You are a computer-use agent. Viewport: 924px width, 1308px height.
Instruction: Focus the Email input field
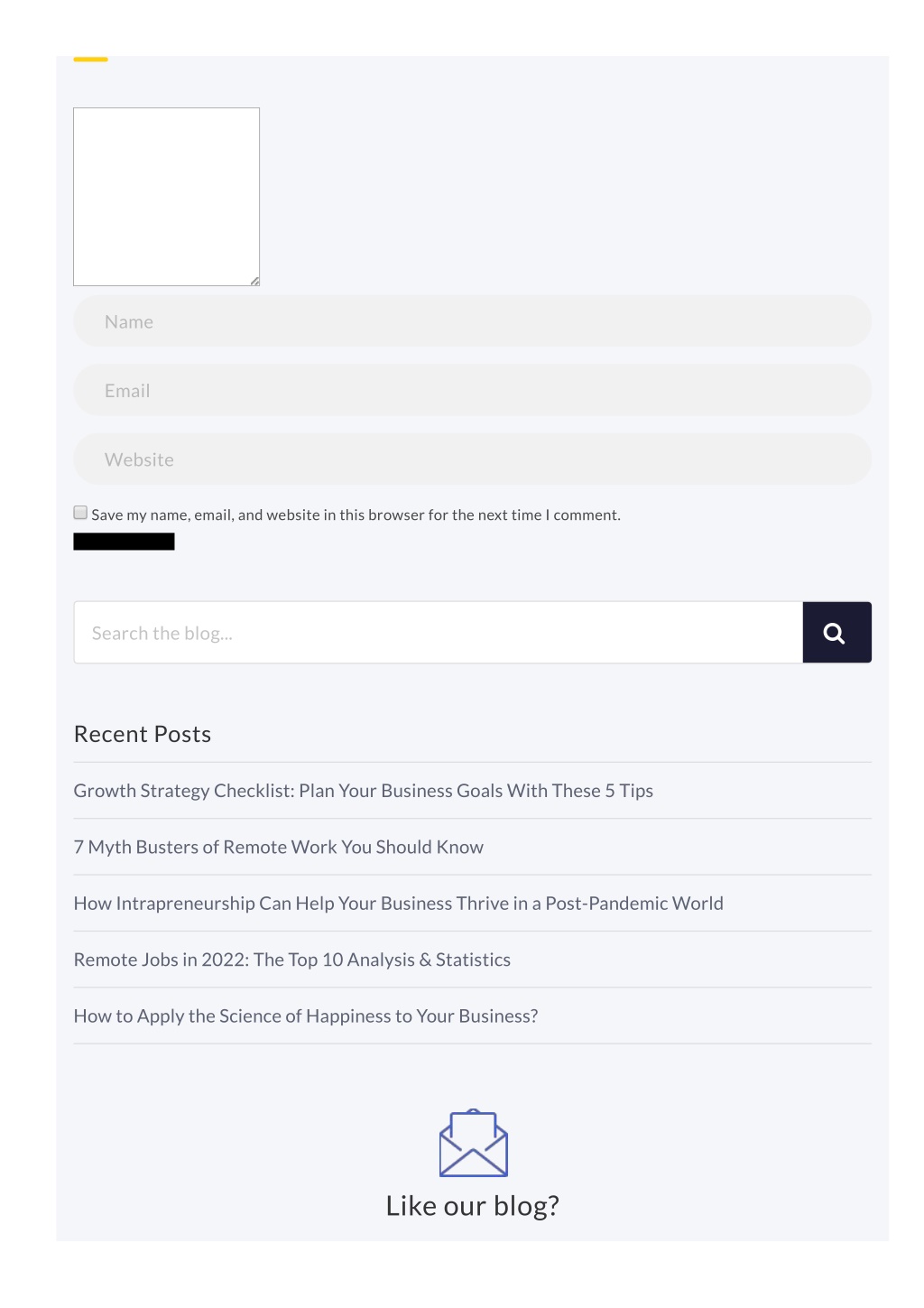tap(472, 390)
